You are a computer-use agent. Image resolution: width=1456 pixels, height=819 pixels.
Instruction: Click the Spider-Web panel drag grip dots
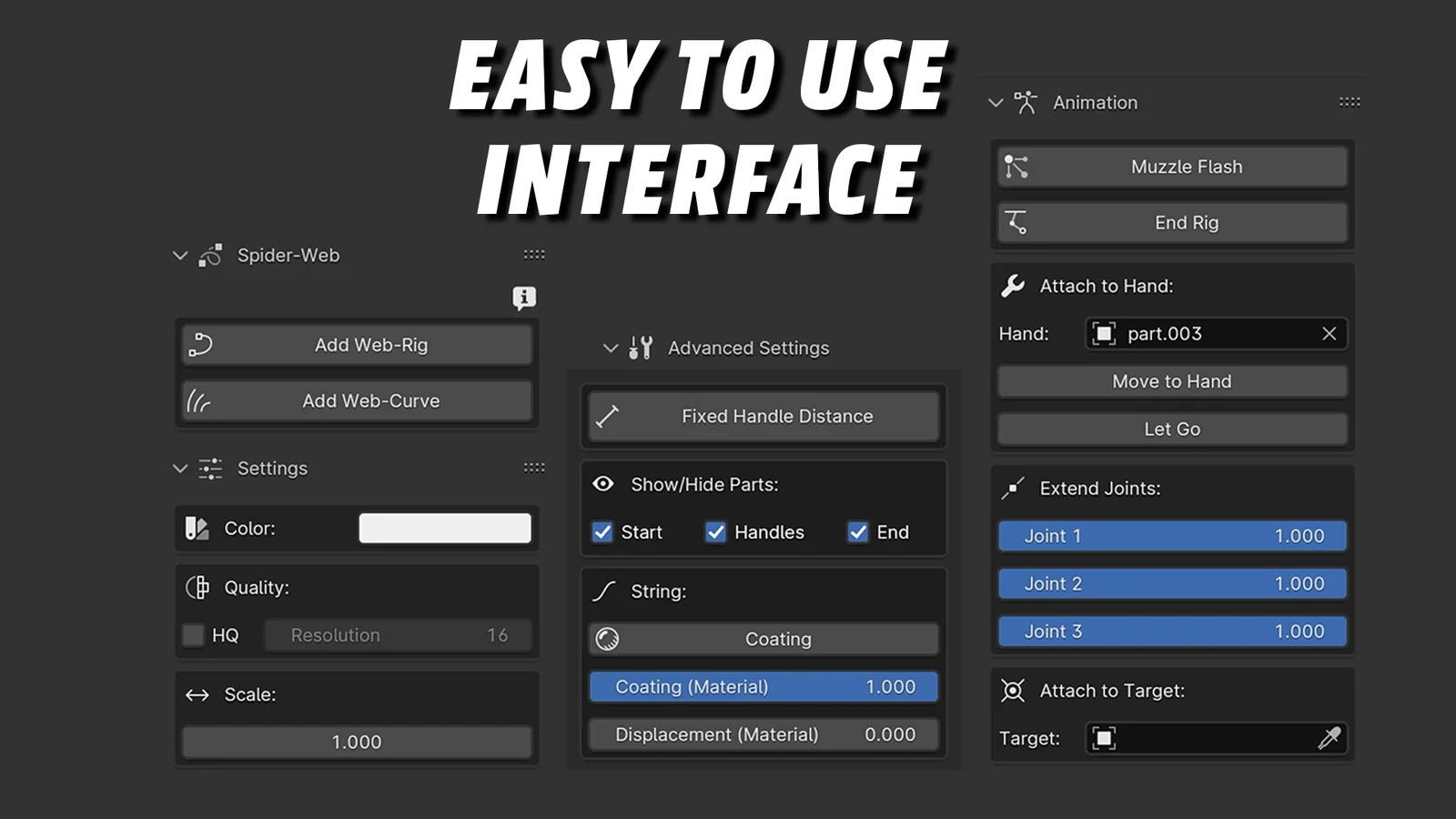pos(534,255)
